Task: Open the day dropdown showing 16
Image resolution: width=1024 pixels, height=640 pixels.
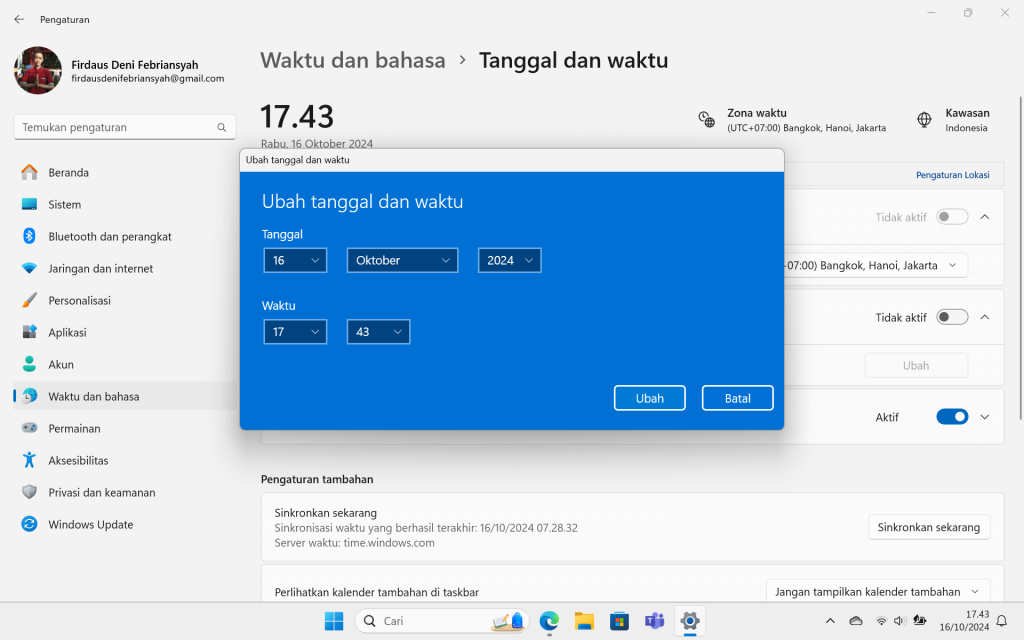Action: pos(295,260)
